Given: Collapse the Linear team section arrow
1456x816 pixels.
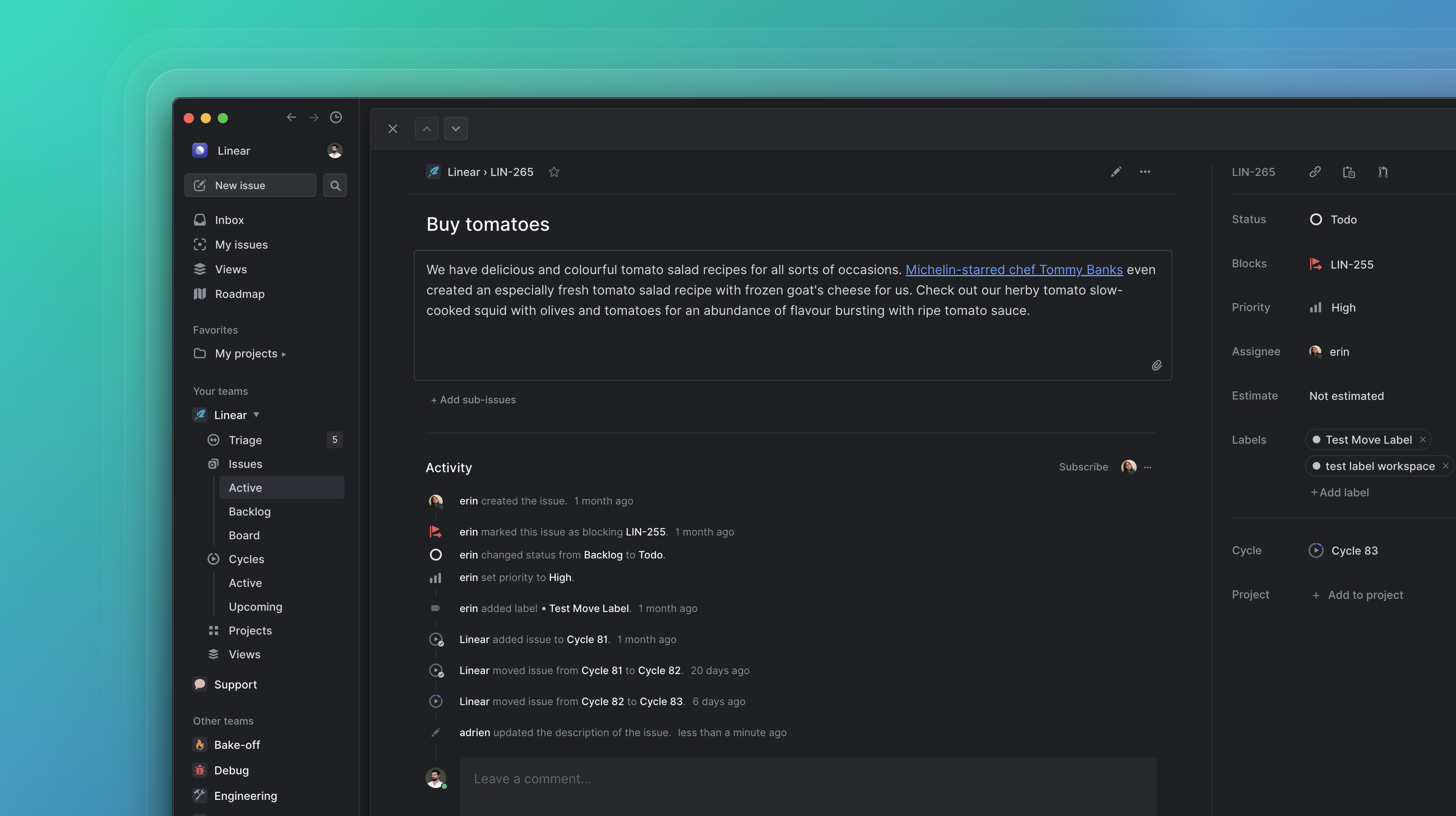Looking at the screenshot, I should point(256,415).
